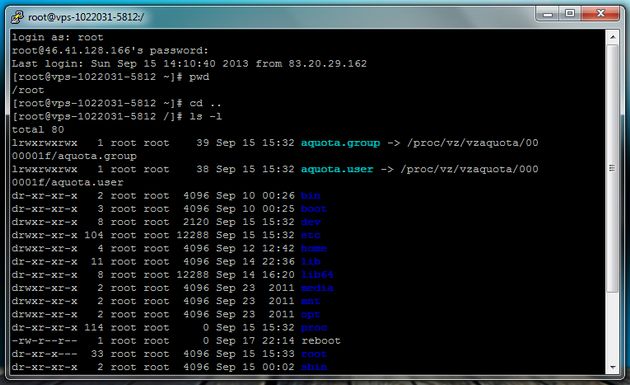Click the aquota.user symlink name

(x=337, y=169)
